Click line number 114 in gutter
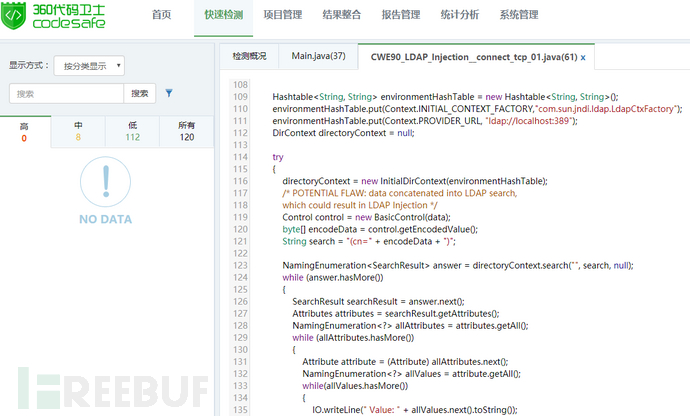The width and height of the screenshot is (690, 416). coord(240,157)
